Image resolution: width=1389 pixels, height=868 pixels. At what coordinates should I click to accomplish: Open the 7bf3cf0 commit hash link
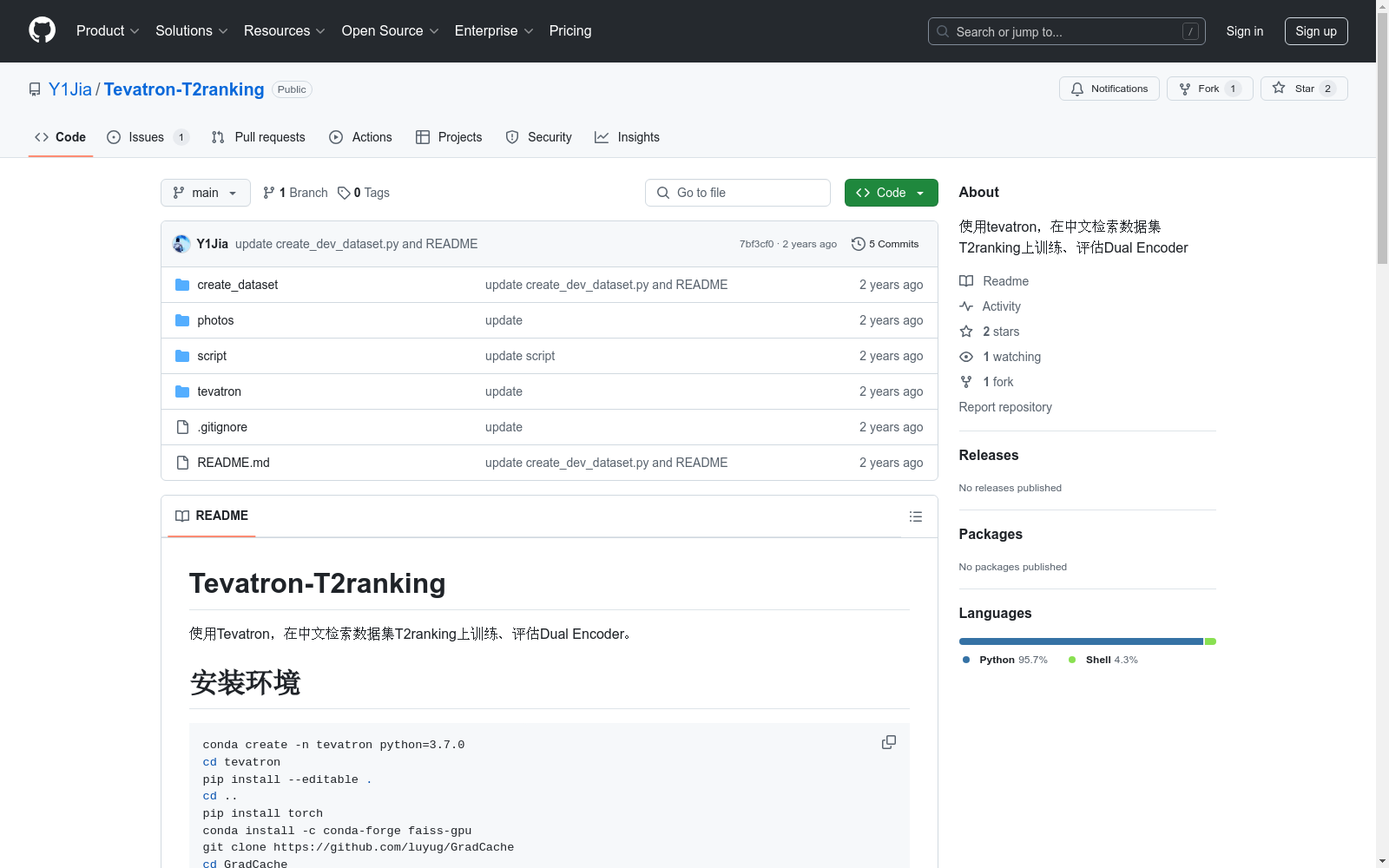click(756, 244)
